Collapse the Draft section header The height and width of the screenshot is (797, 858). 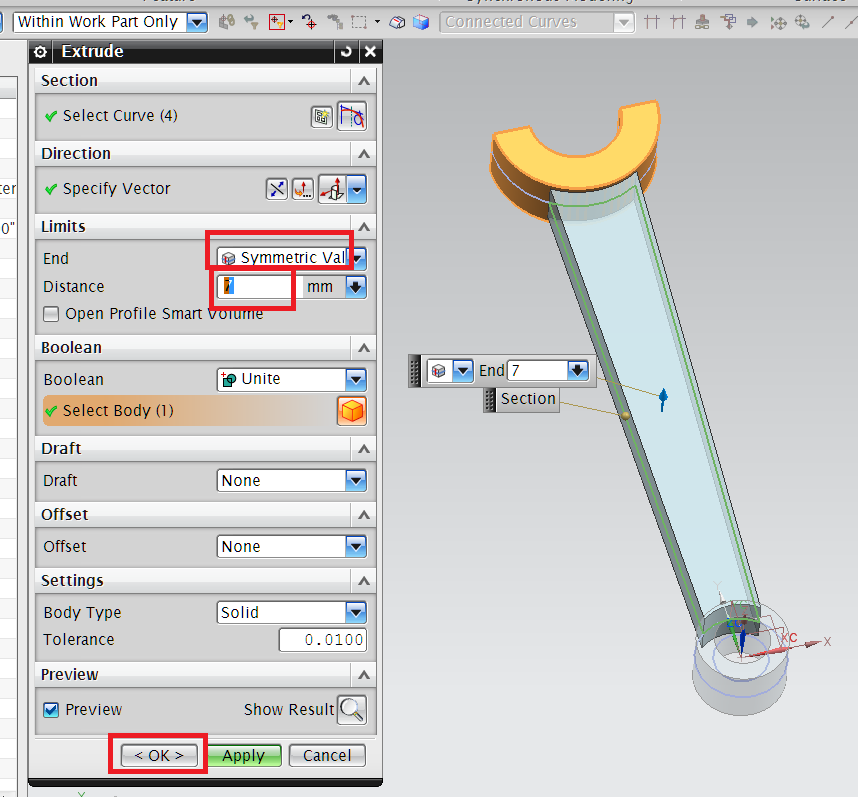(x=363, y=448)
